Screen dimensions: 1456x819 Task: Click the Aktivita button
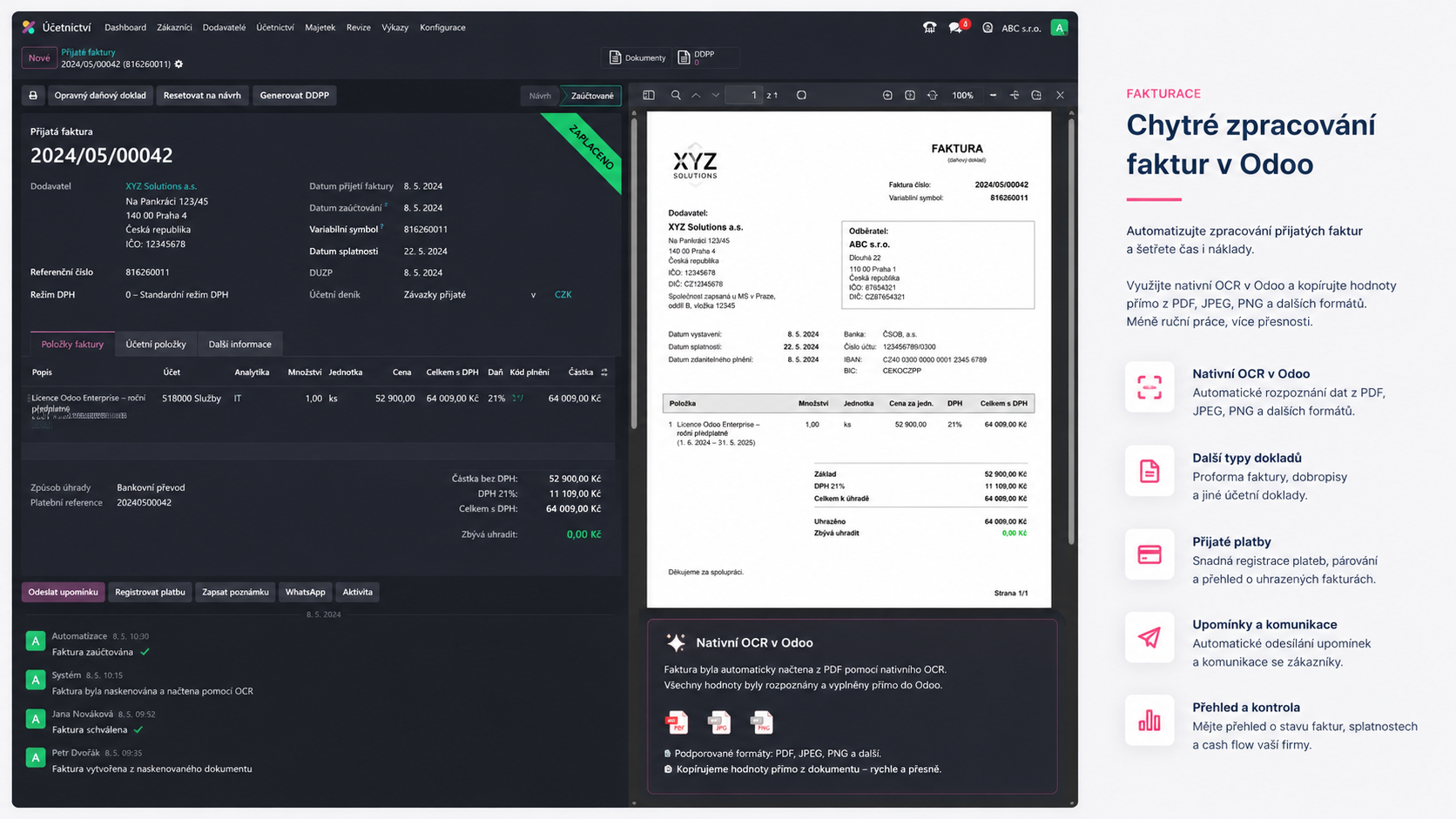[x=357, y=593]
